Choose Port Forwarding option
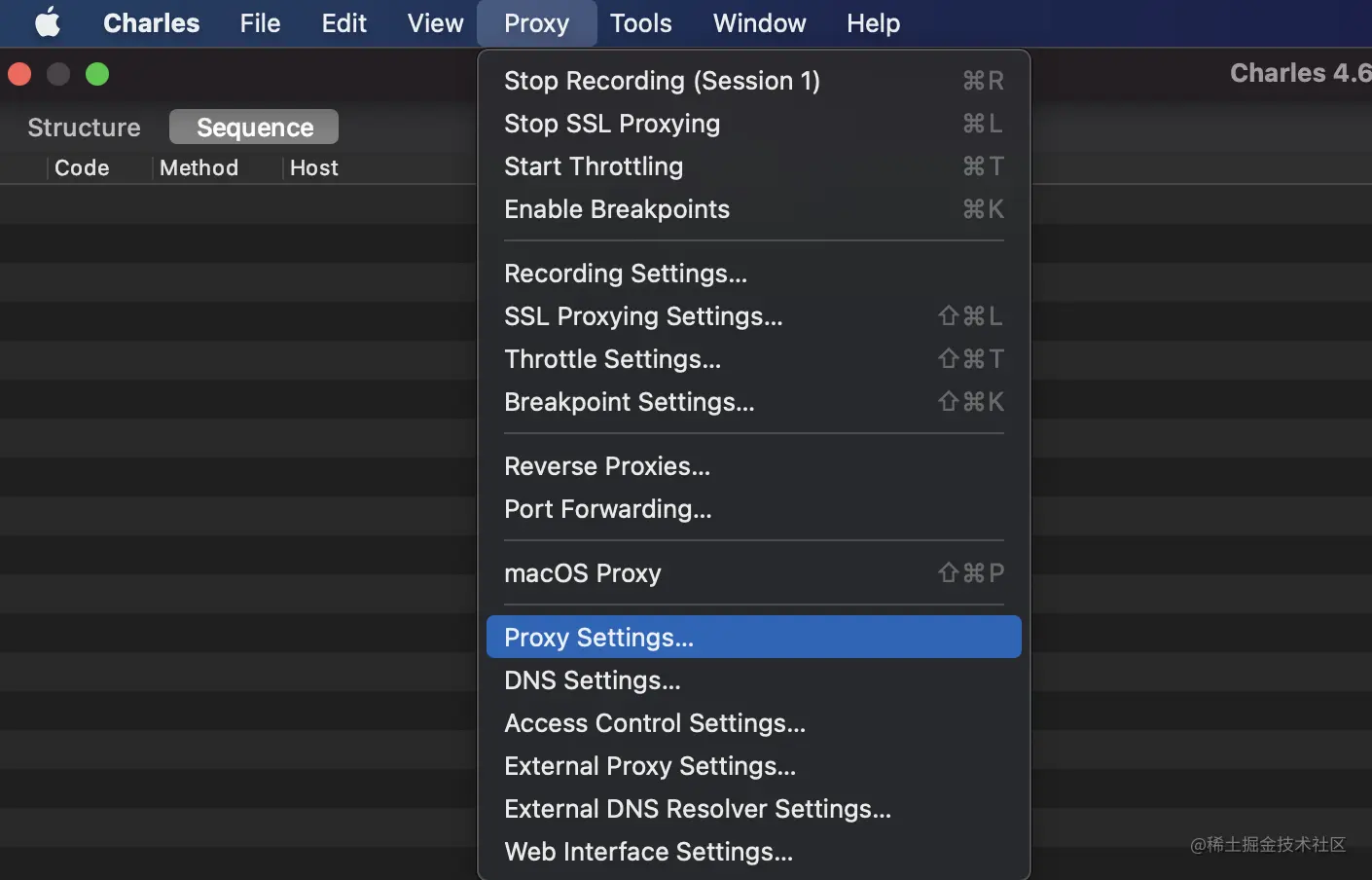 point(608,509)
